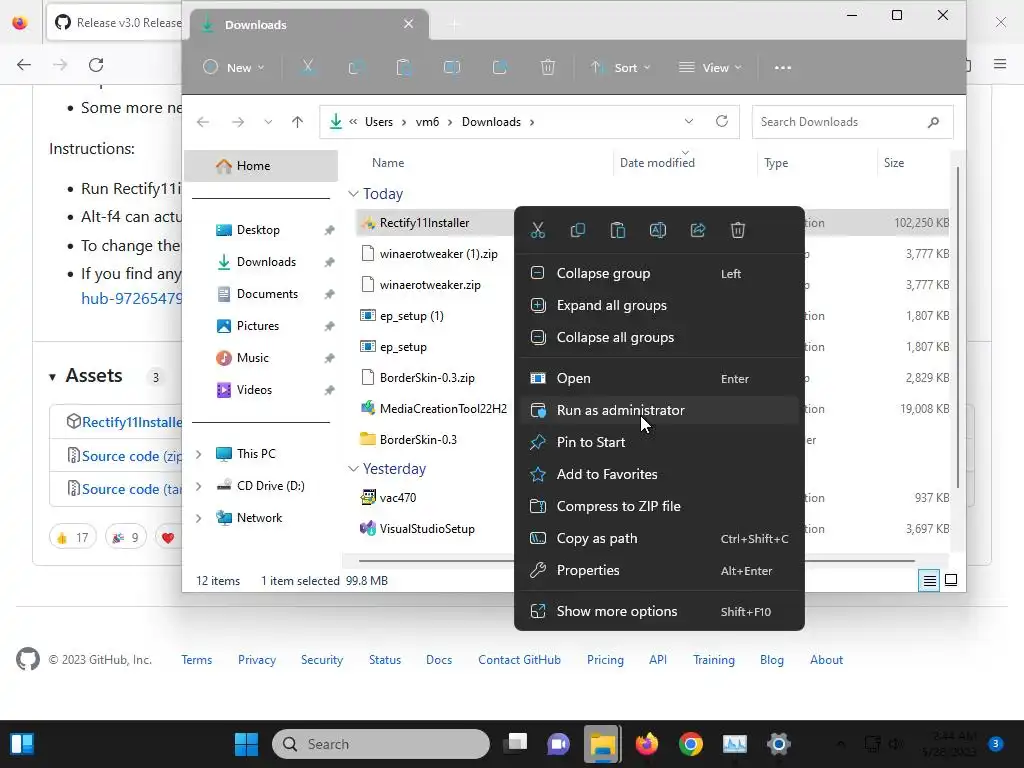
Task: Select Pin to Start
Action: [660, 442]
